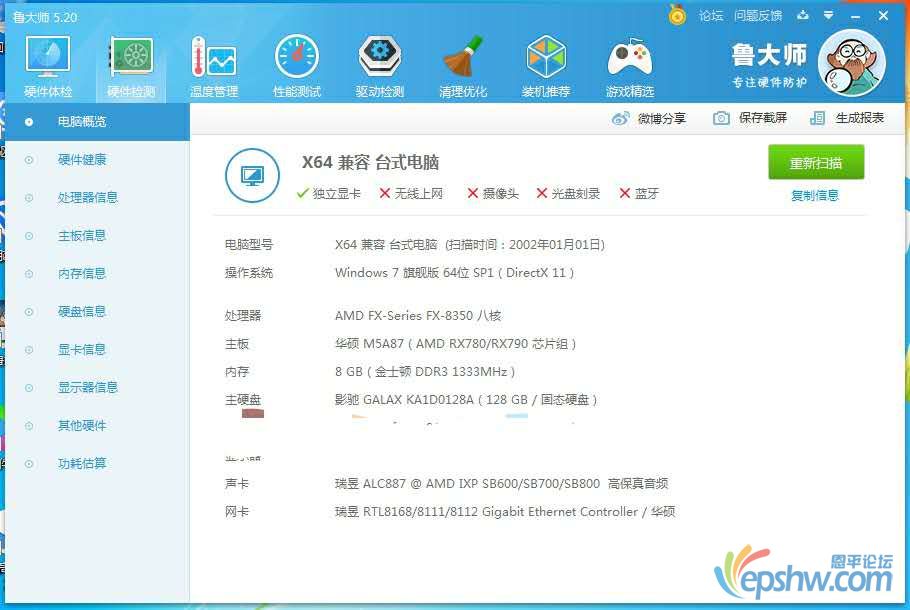910x610 pixels.
Task: Click the Weibo share icon
Action: 620,118
